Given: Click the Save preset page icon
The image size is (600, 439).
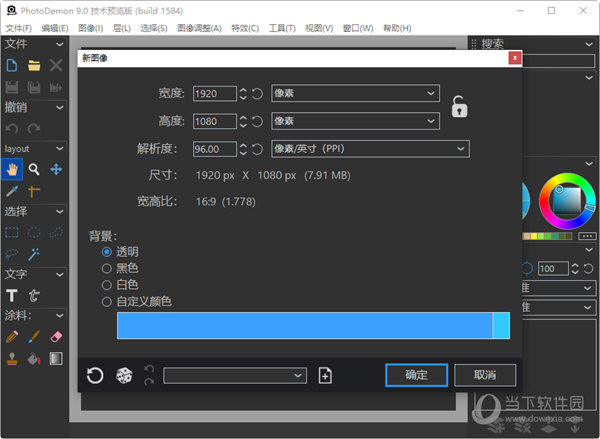Looking at the screenshot, I should [325, 375].
